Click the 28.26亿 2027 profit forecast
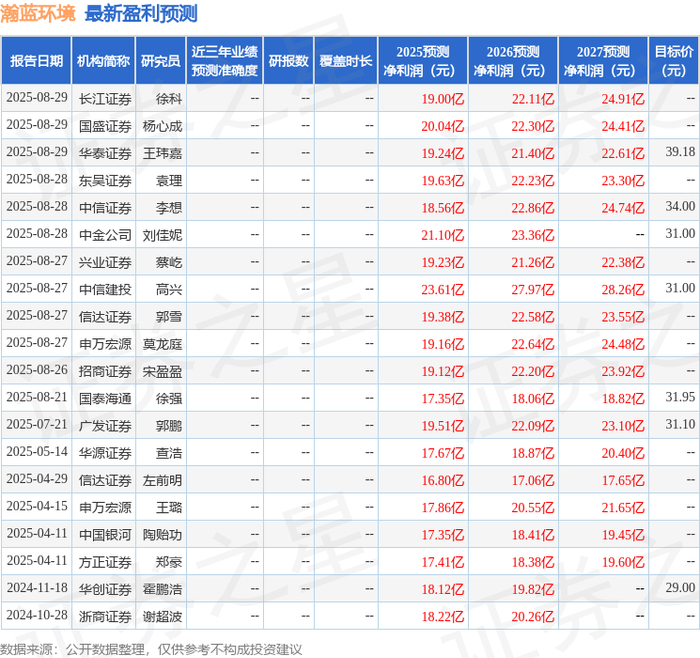 pos(623,290)
